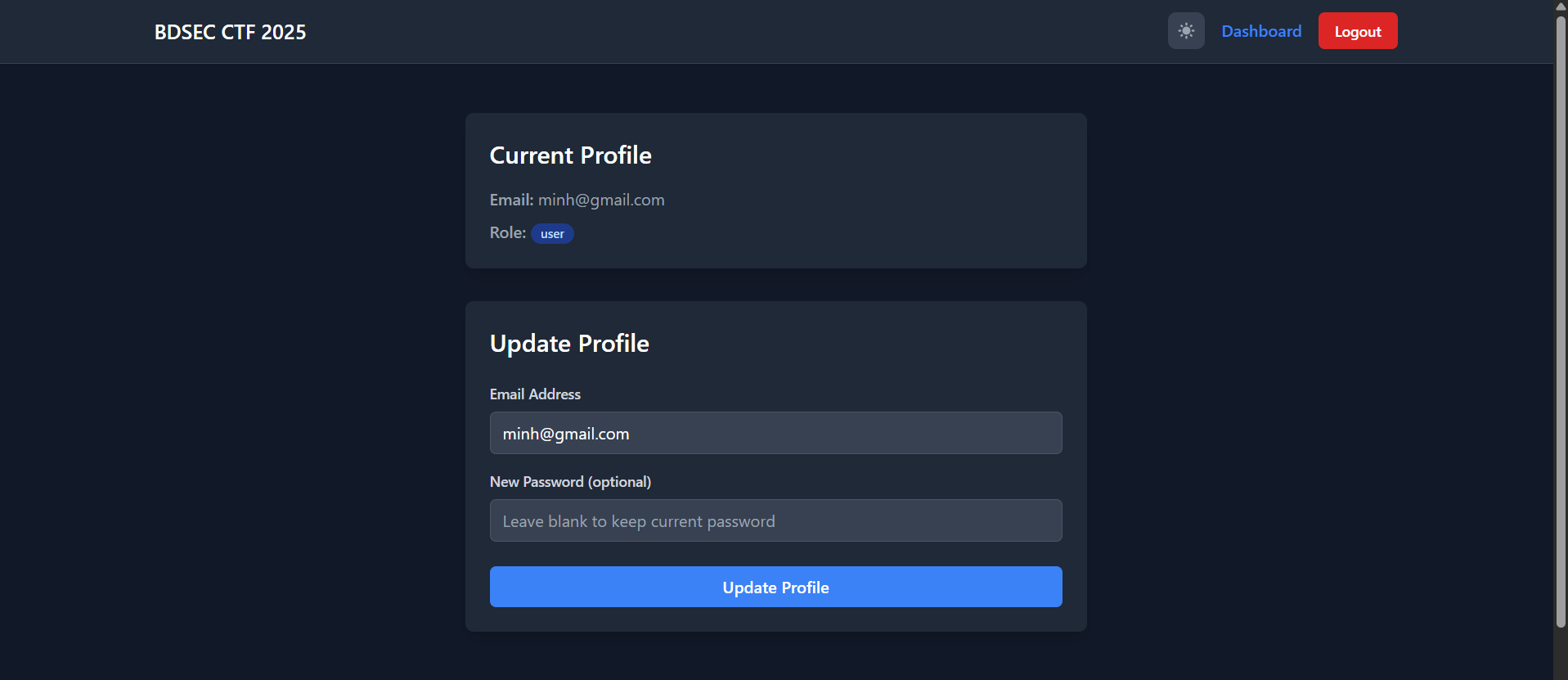The width and height of the screenshot is (1568, 680).
Task: Click the vertical scrollbar thumb
Action: (x=1561, y=321)
